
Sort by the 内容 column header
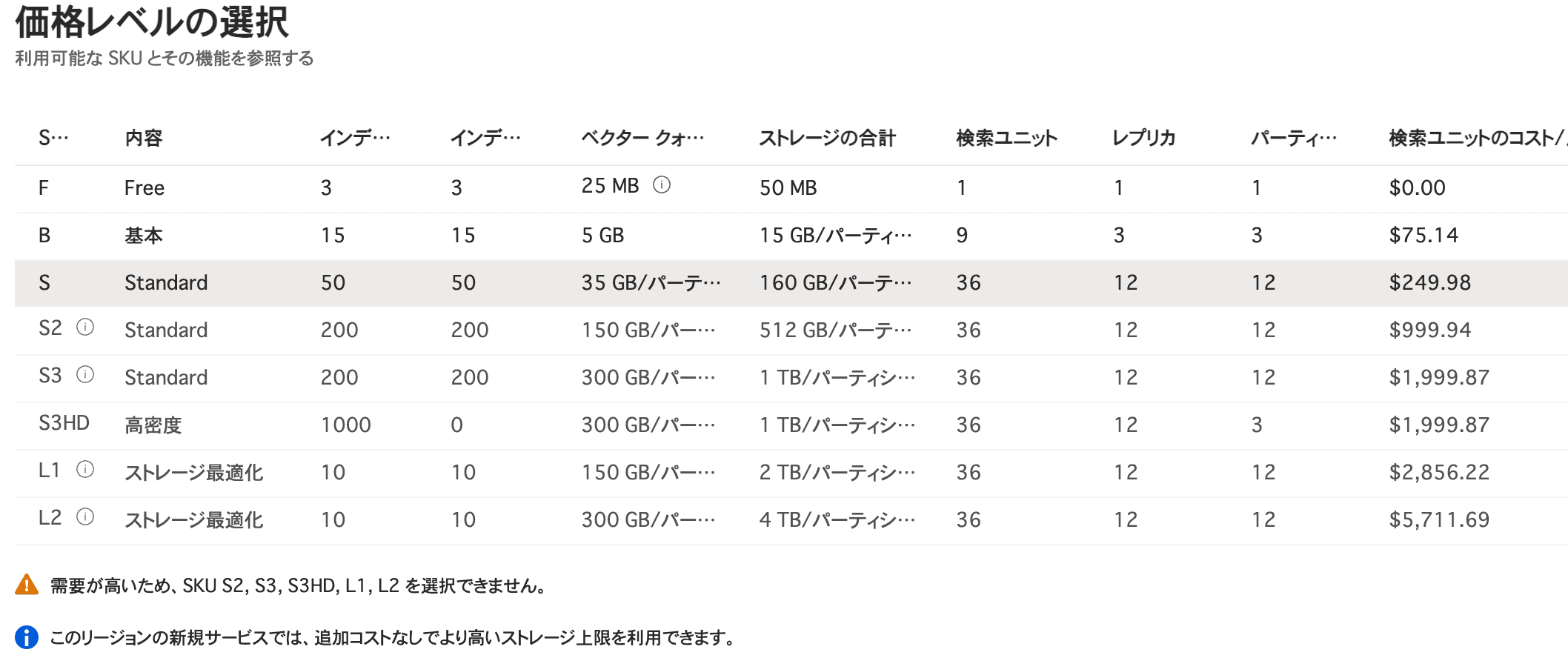pyautogui.click(x=143, y=138)
